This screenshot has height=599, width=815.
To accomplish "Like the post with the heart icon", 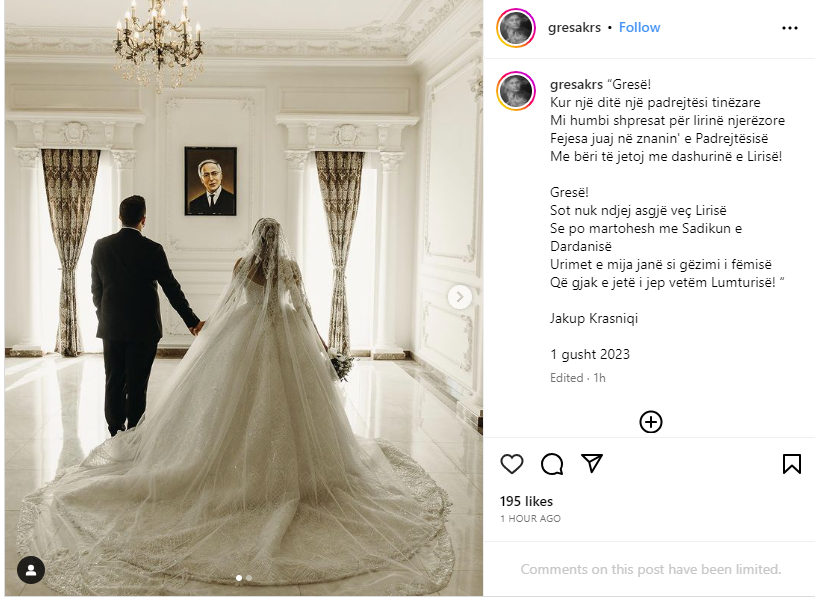I will (x=511, y=463).
